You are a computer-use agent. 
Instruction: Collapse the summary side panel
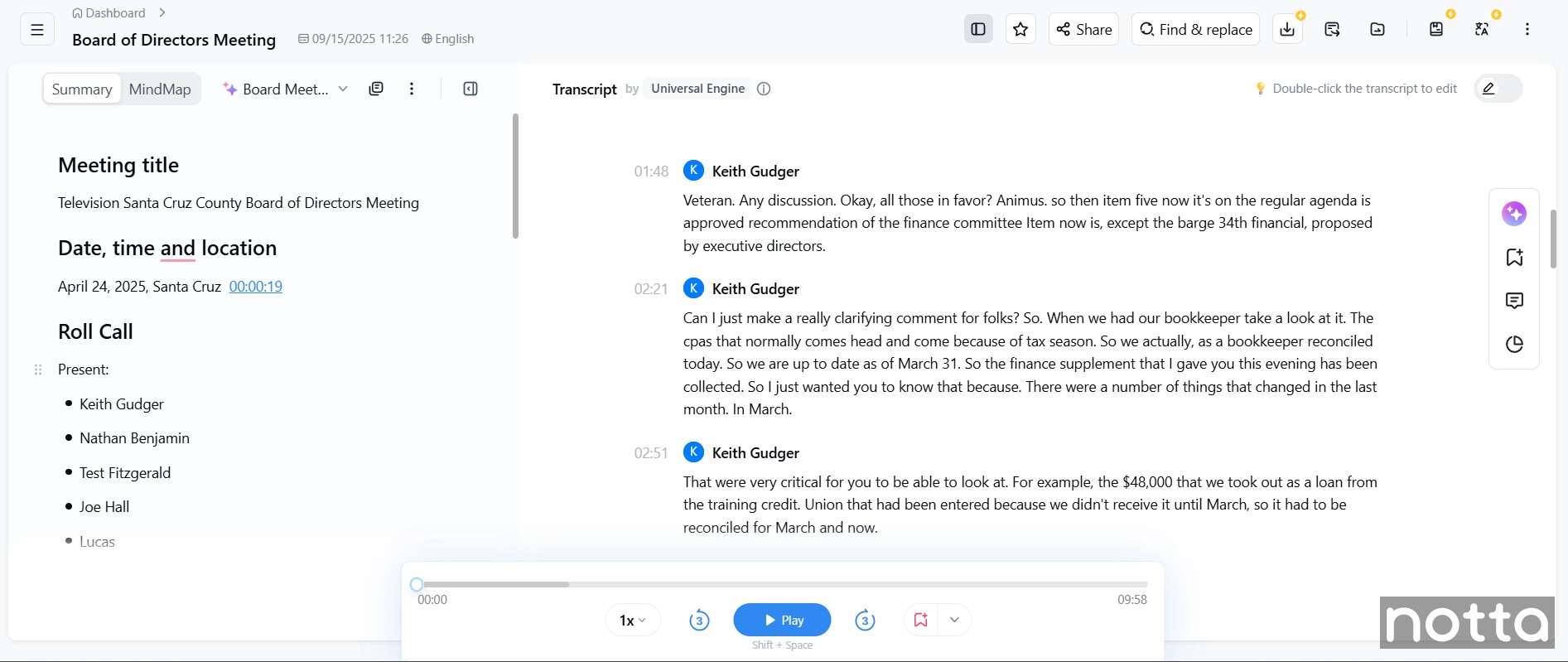470,89
